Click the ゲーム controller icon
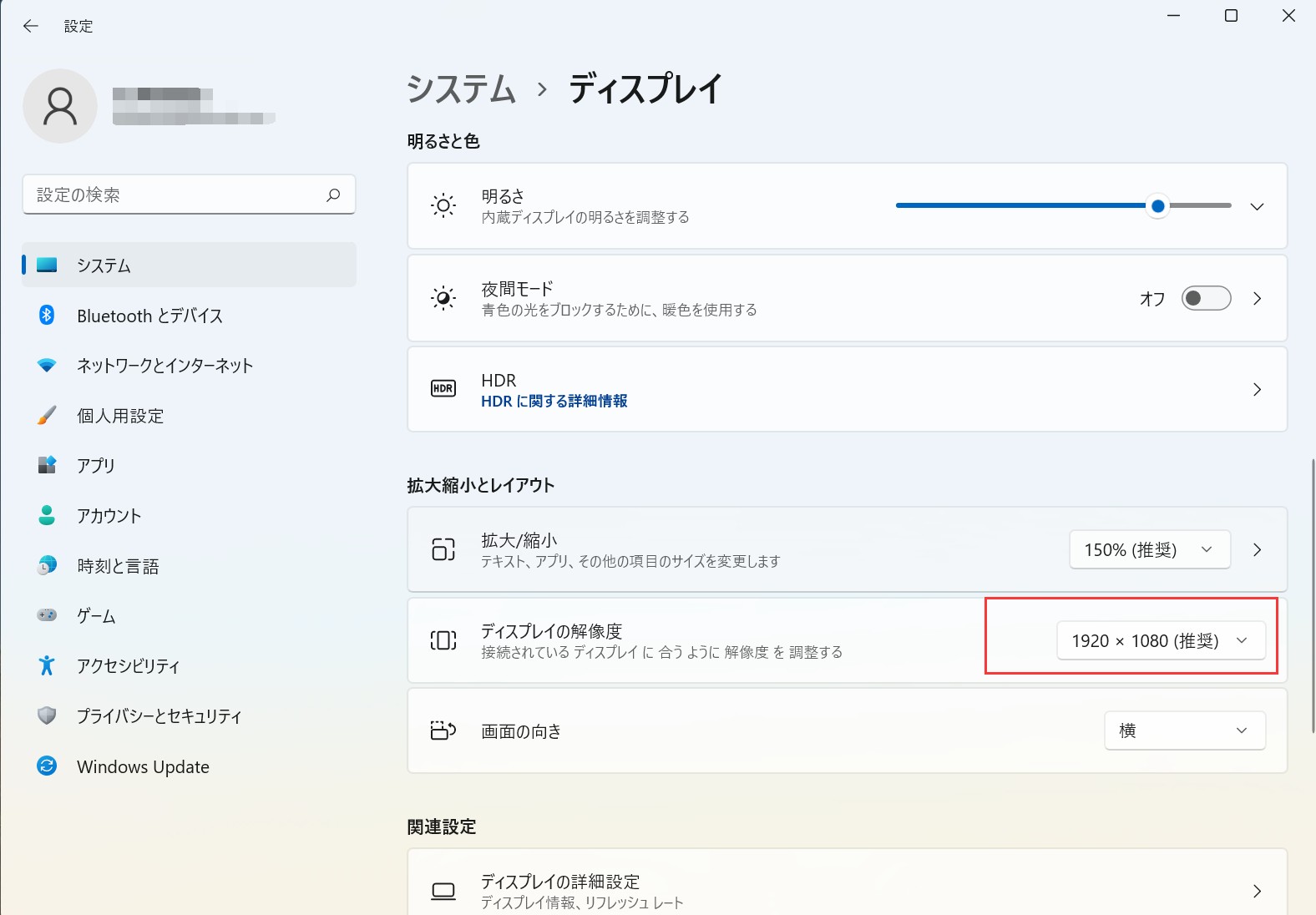 47,615
